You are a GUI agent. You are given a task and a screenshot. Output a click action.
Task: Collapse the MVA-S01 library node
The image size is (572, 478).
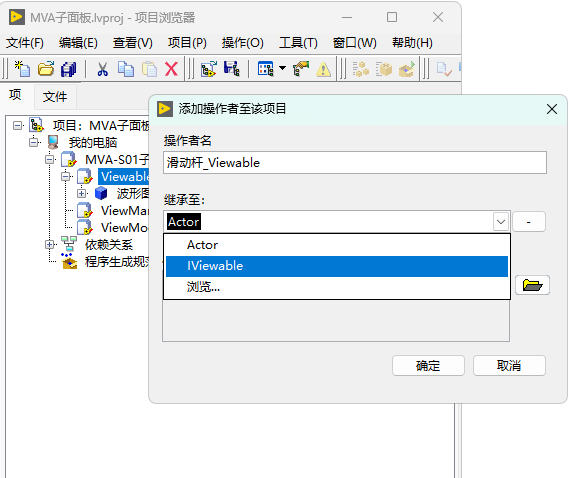coord(50,159)
